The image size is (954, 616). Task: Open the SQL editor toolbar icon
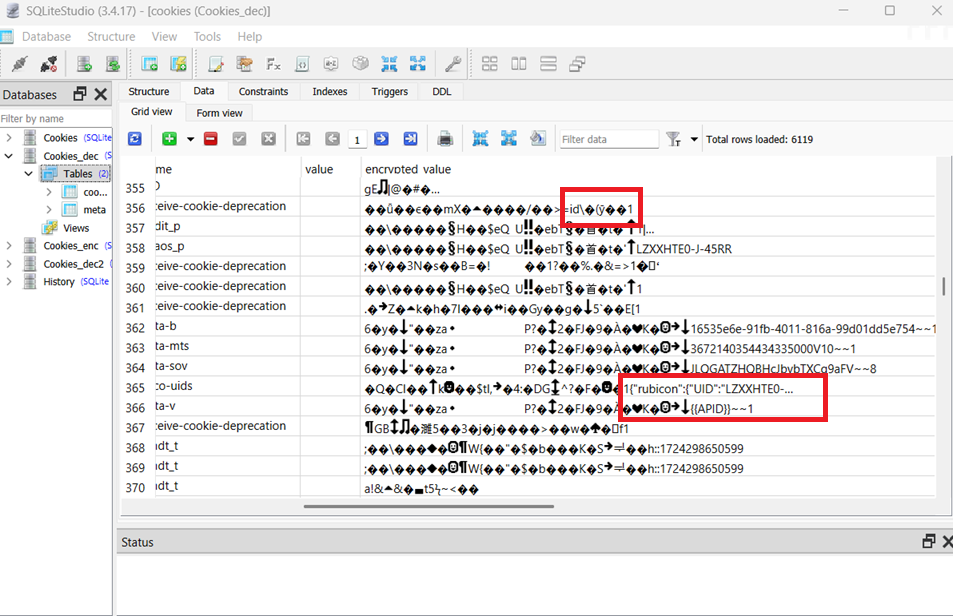[x=215, y=64]
